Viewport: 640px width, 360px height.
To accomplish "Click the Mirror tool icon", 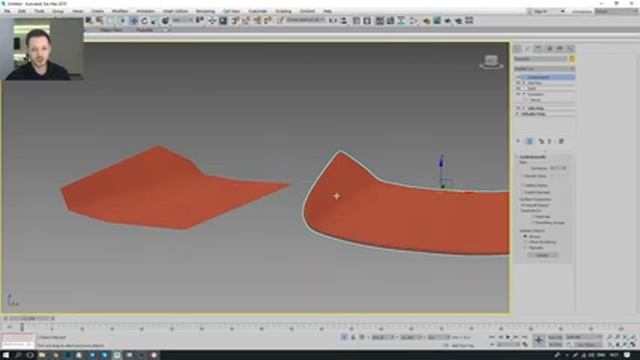I will [x=333, y=20].
